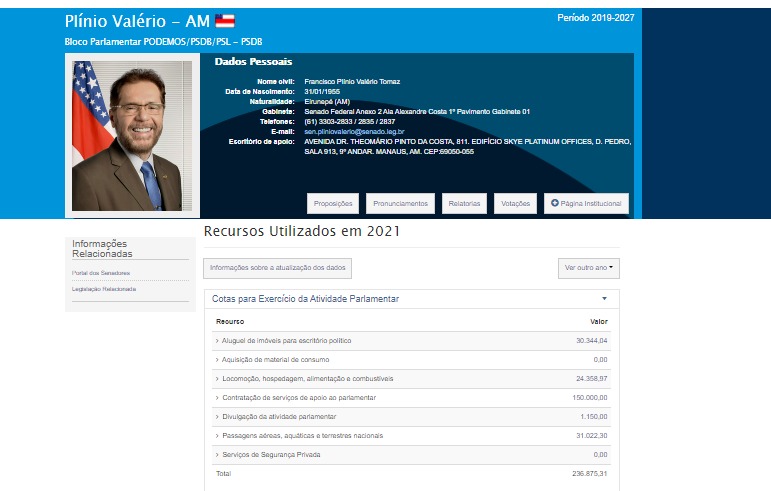Expand Serviços de Segurança Privada row

[x=270, y=454]
